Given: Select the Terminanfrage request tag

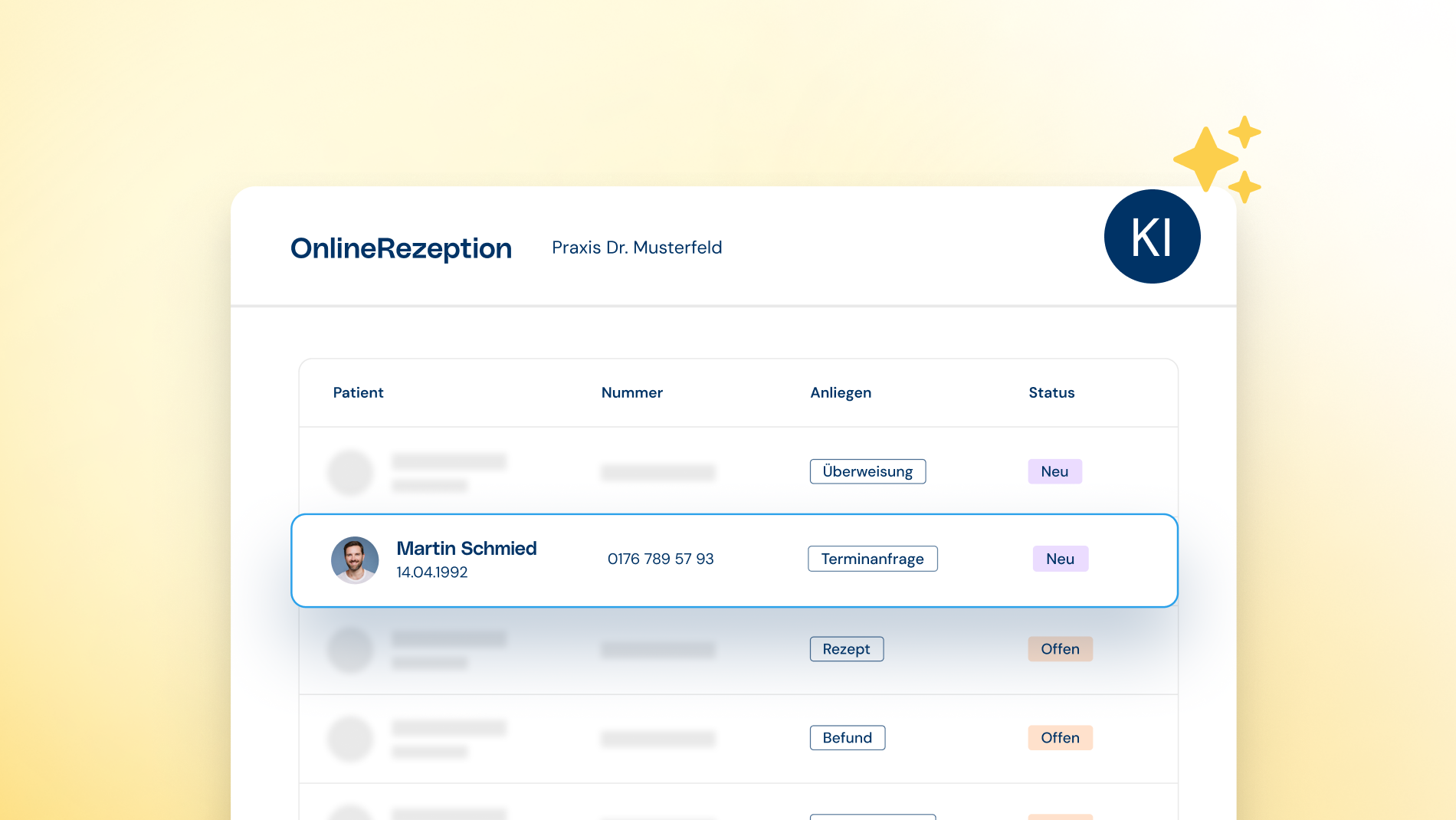Looking at the screenshot, I should tap(872, 559).
